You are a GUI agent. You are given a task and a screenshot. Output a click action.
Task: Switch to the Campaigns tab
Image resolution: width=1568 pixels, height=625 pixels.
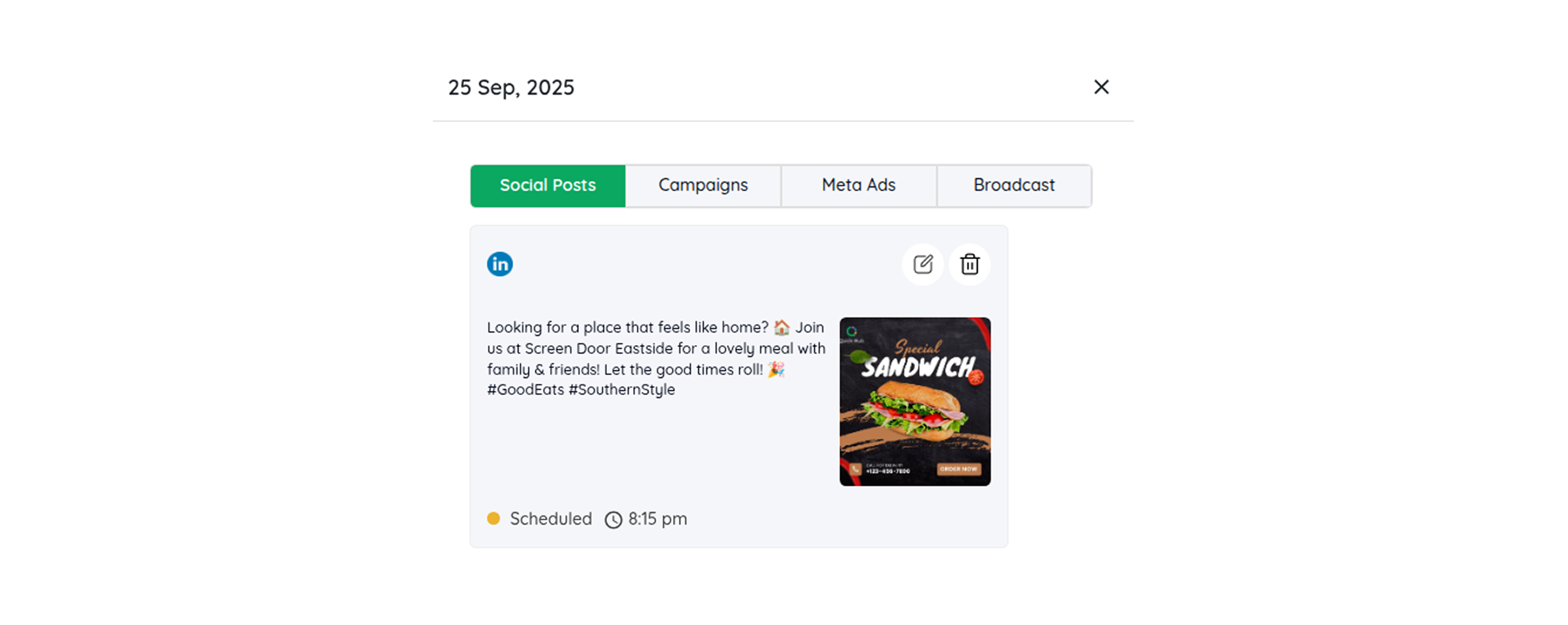click(x=703, y=186)
